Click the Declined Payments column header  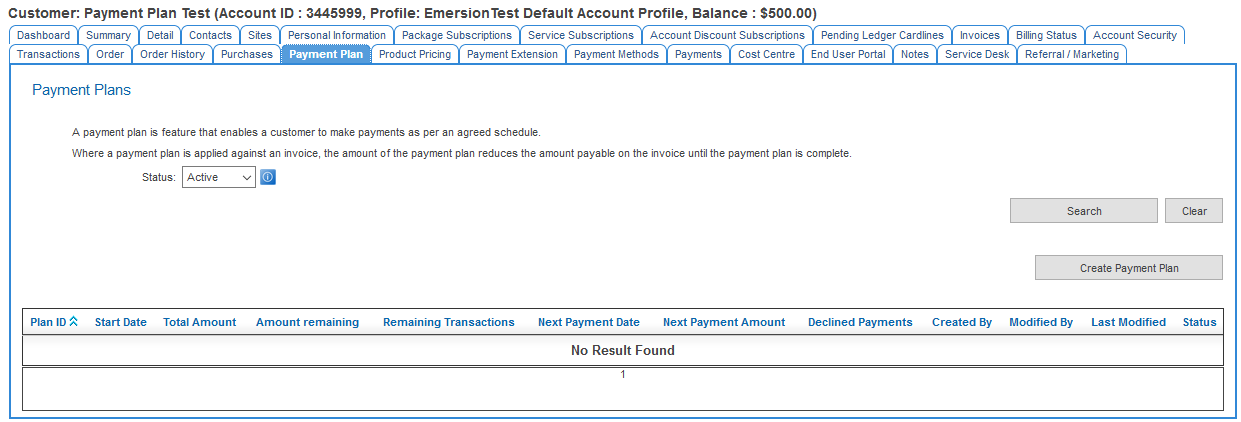pos(860,322)
